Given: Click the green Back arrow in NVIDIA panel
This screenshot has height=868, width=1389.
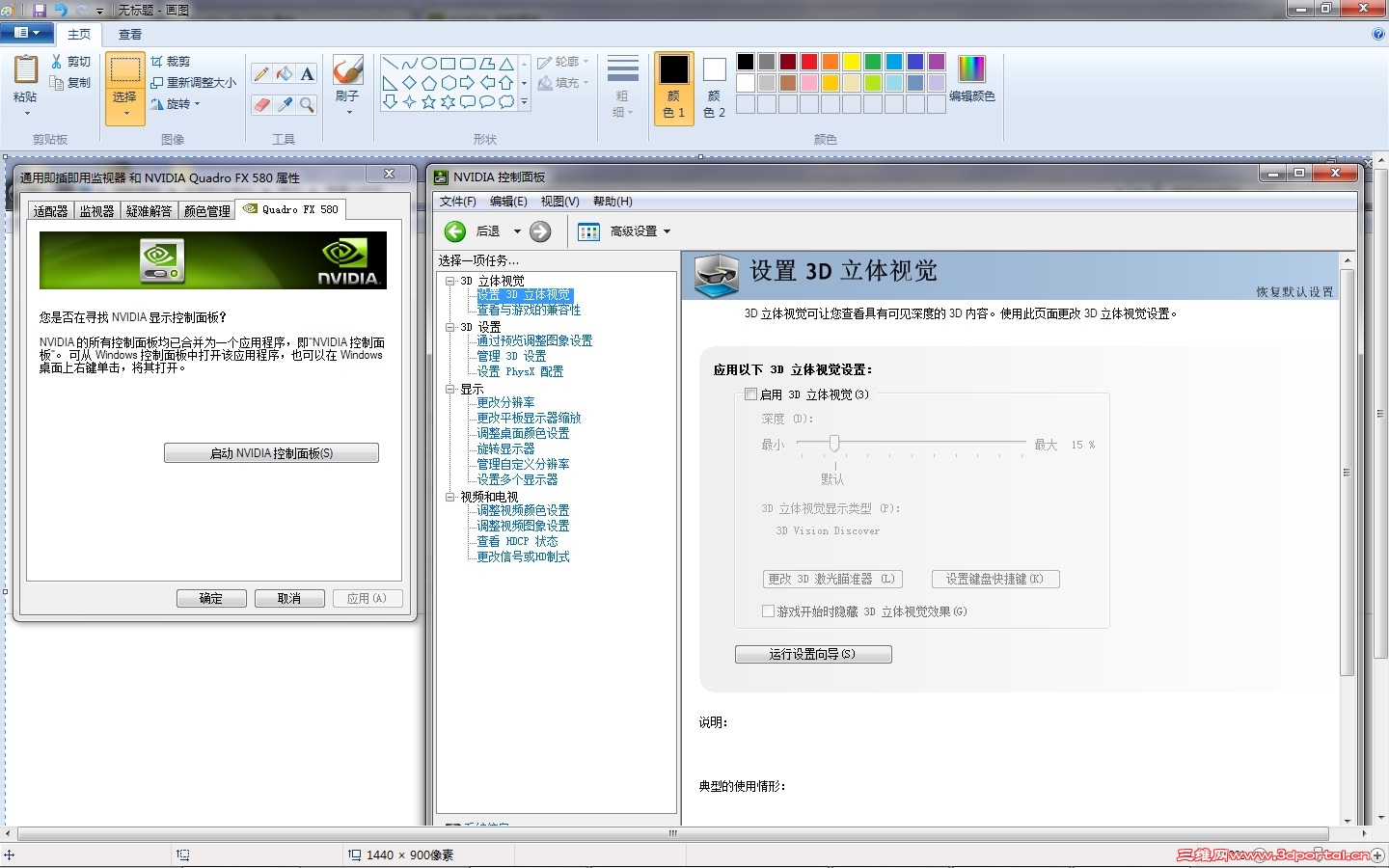Looking at the screenshot, I should 455,231.
